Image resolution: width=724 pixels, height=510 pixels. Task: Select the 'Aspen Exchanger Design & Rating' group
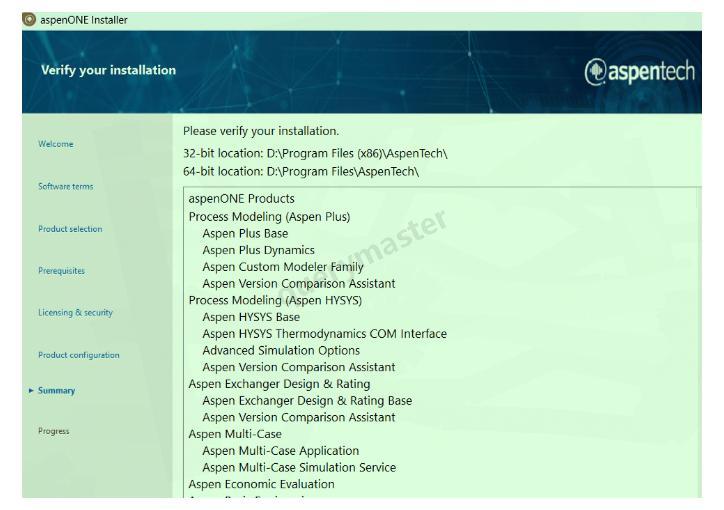point(279,384)
